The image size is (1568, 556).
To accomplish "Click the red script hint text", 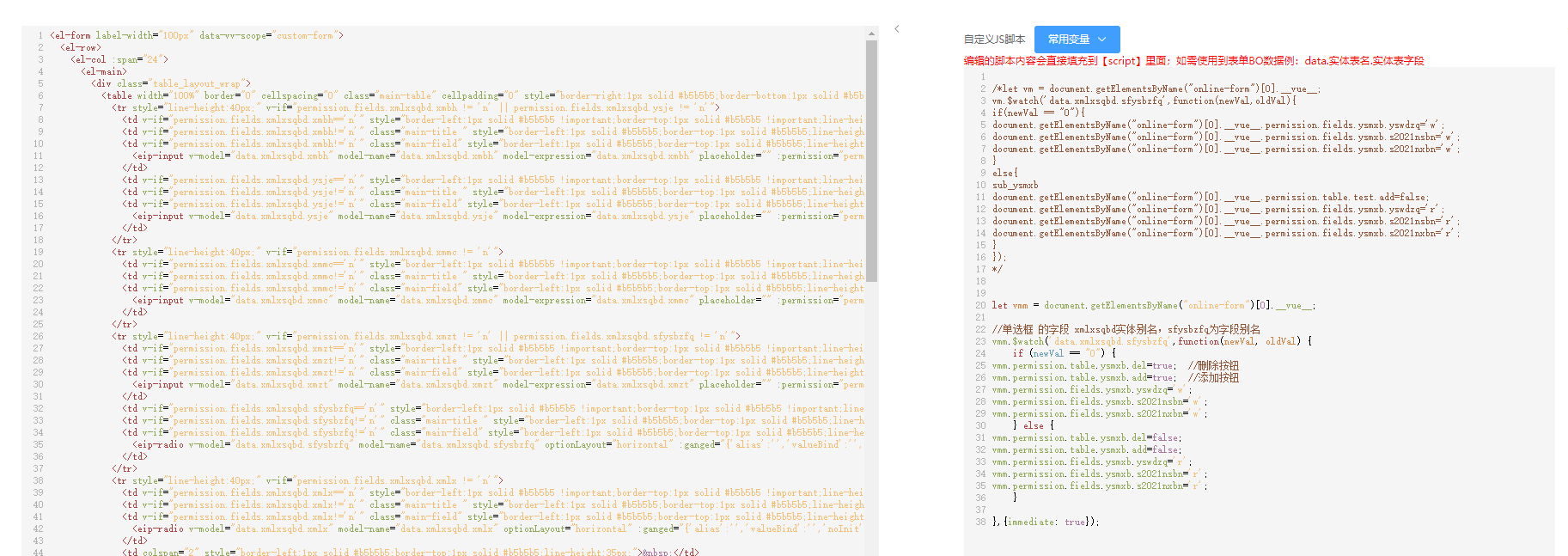I will [1193, 61].
